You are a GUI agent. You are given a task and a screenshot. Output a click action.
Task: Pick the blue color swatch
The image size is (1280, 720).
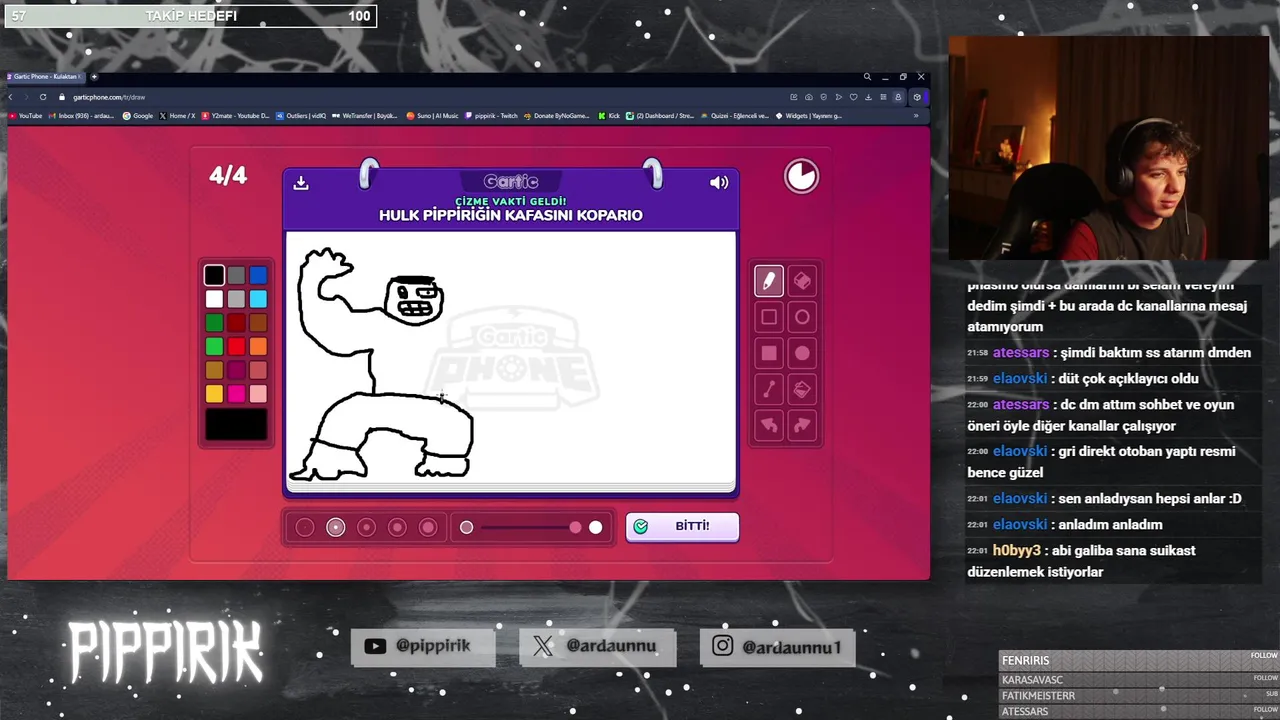pyautogui.click(x=258, y=275)
